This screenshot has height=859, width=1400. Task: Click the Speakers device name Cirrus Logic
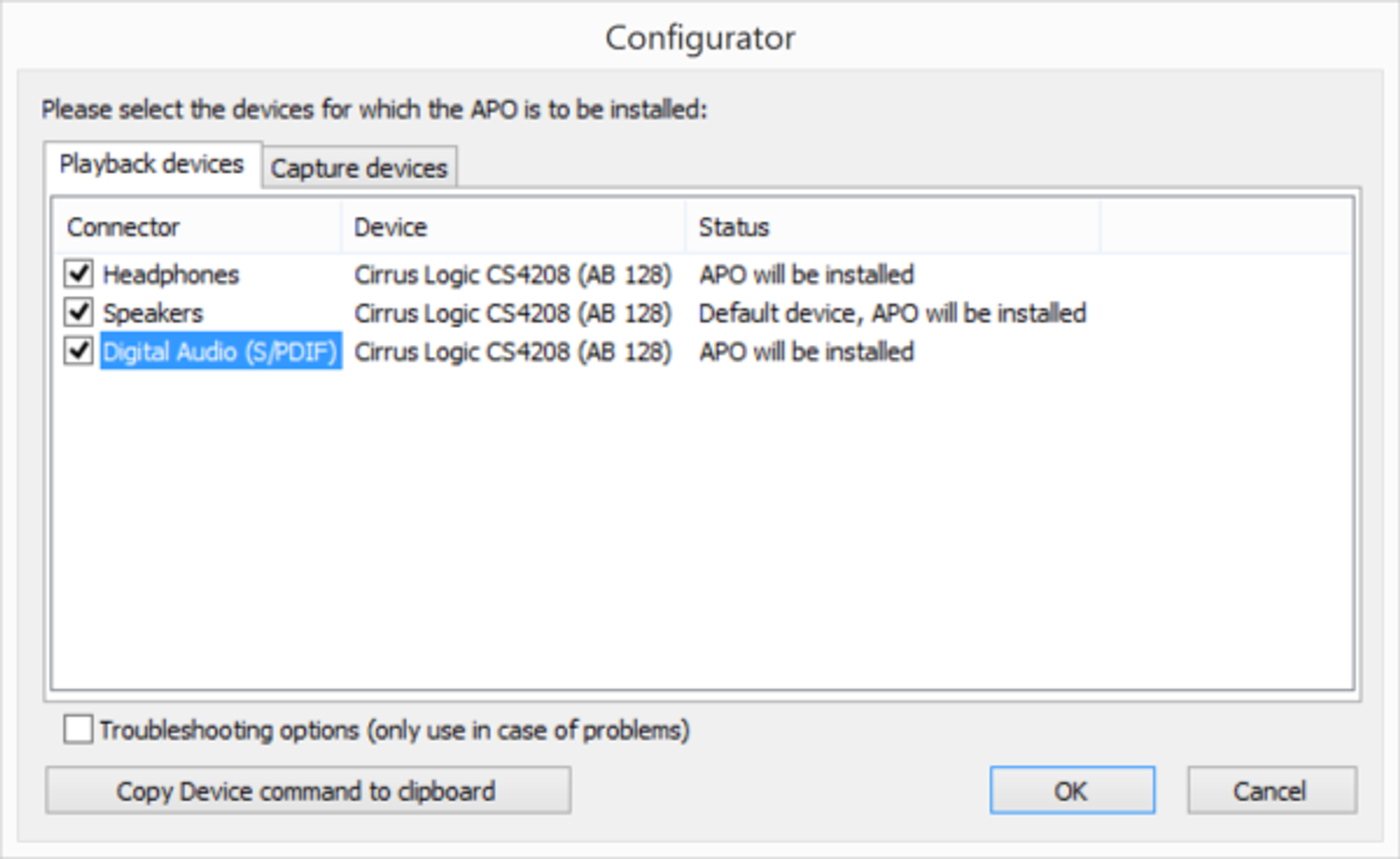[x=513, y=314]
